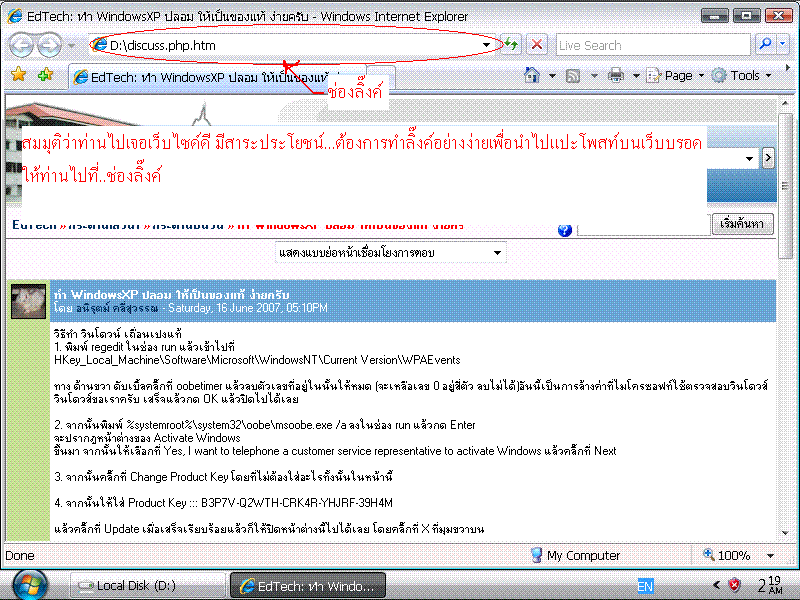Click the เริ่มค้นหา search button
This screenshot has height=600, width=800.
[x=742, y=224]
